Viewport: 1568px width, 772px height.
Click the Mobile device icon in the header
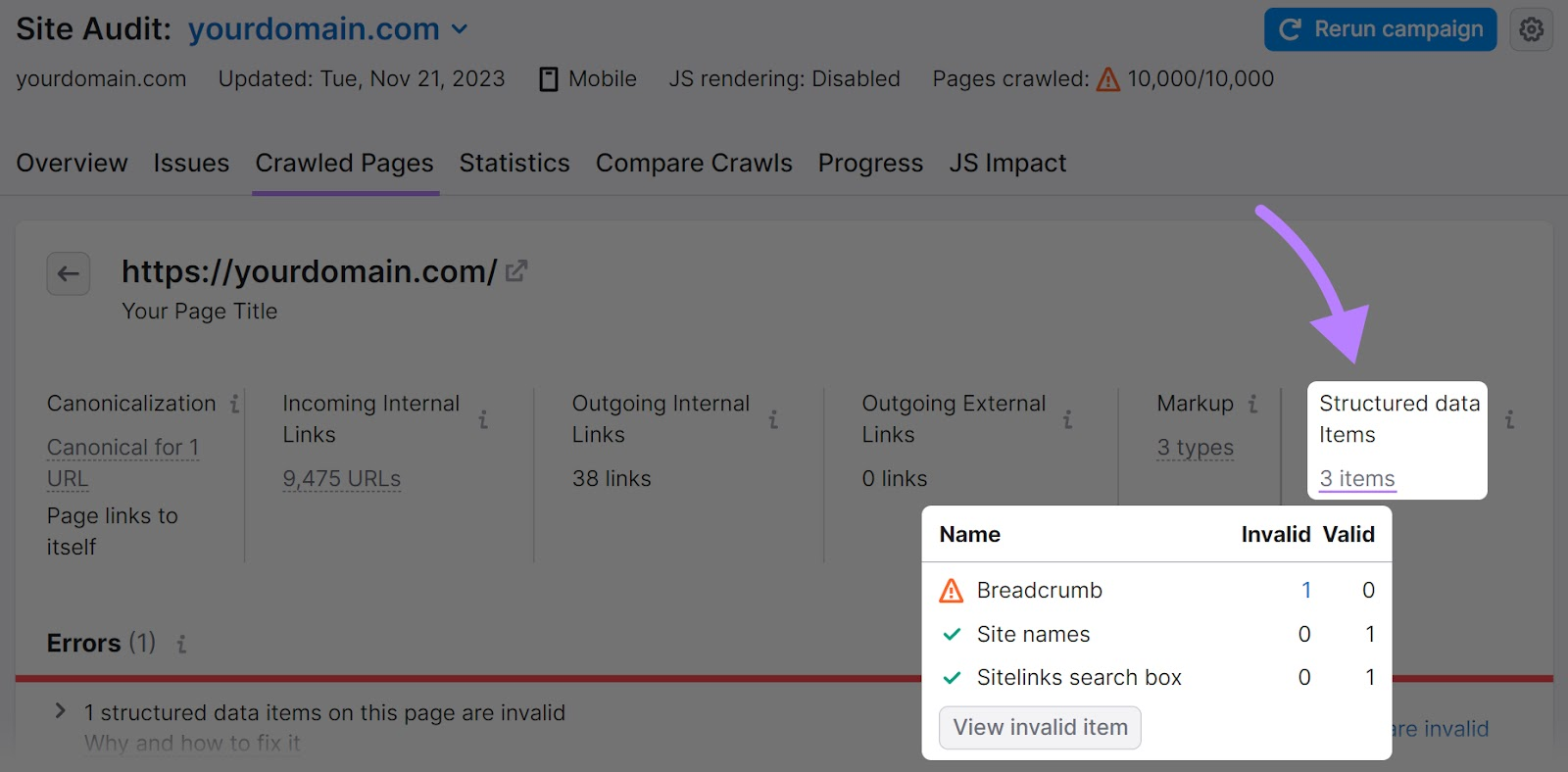pyautogui.click(x=549, y=78)
